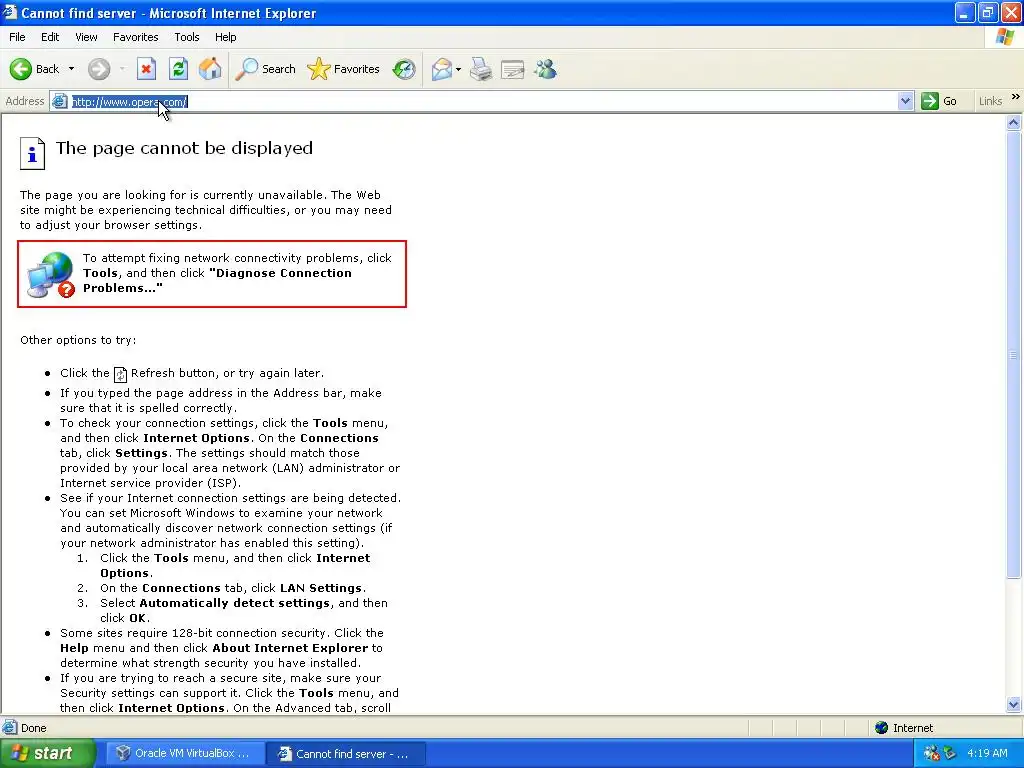
Task: Go to the Home page icon
Action: coord(210,69)
